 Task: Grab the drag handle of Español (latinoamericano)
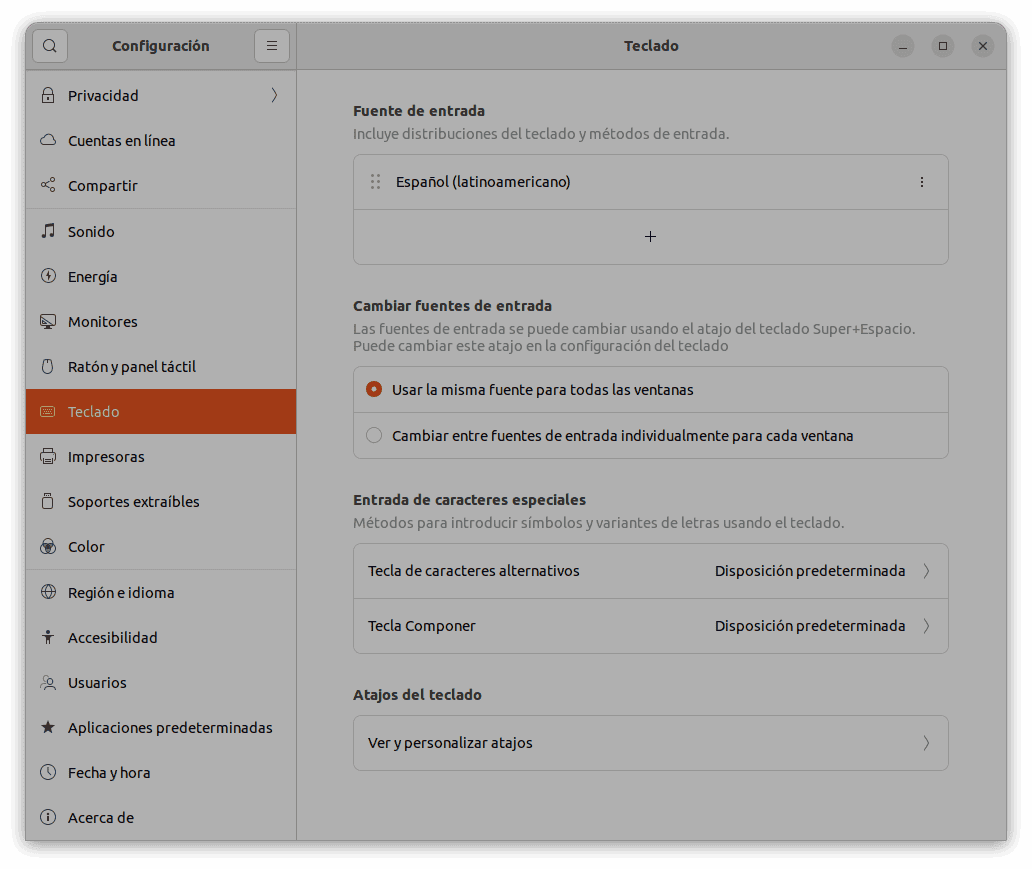[x=376, y=182]
